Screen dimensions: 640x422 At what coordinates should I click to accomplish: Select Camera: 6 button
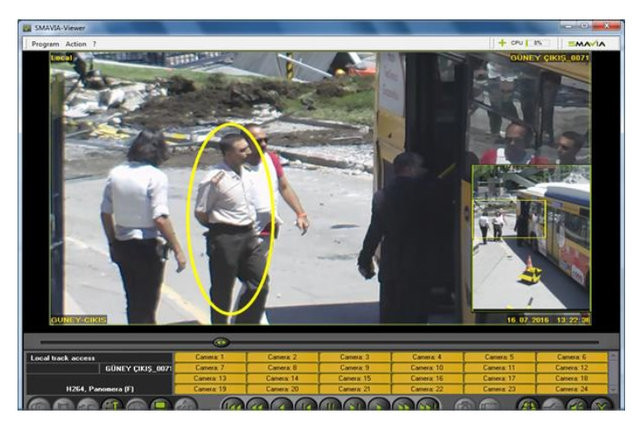click(x=571, y=357)
